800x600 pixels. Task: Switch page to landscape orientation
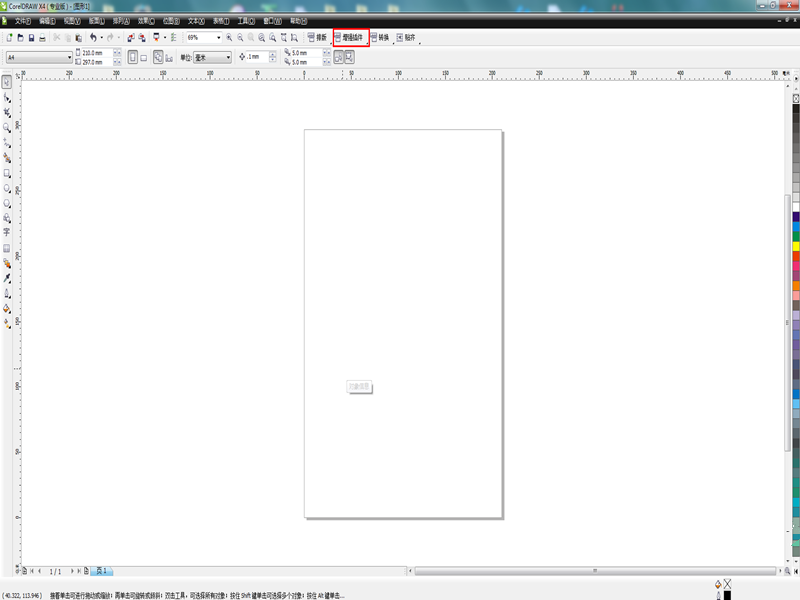click(144, 58)
